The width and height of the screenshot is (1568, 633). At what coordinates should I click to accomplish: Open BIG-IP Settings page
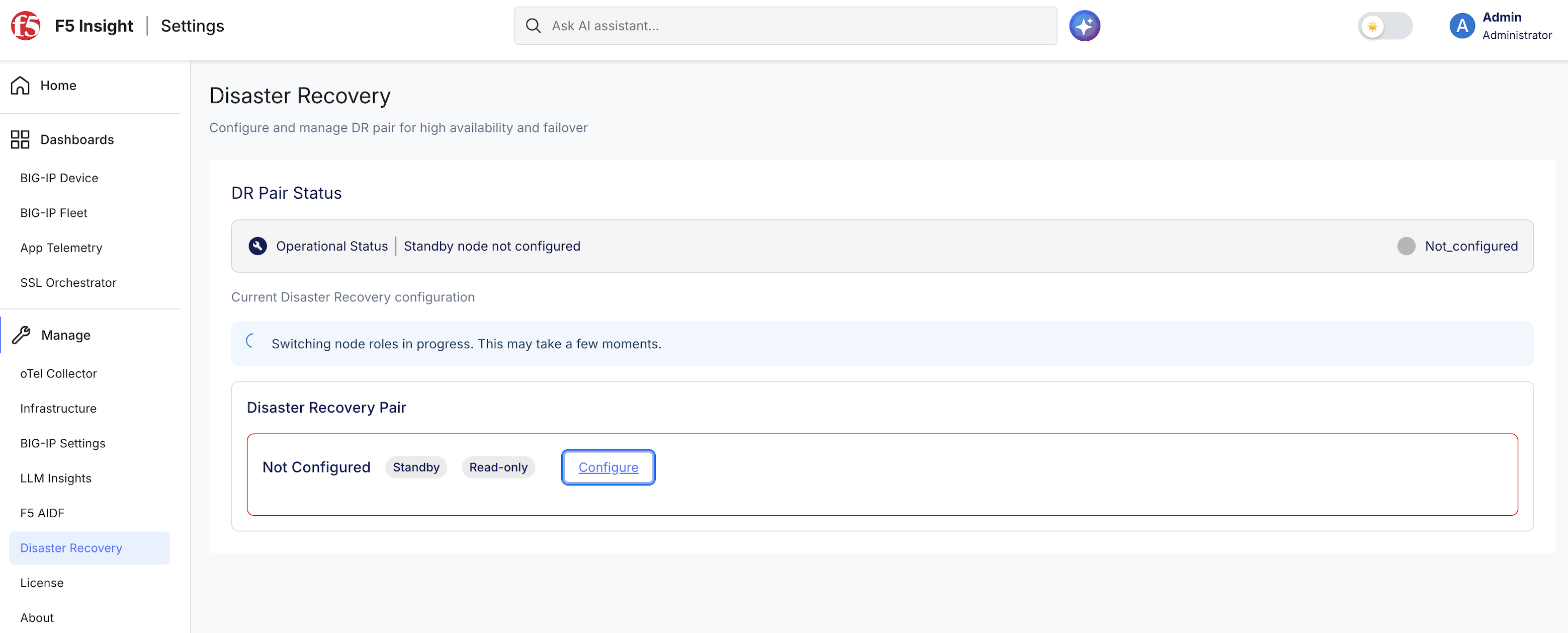pos(63,443)
